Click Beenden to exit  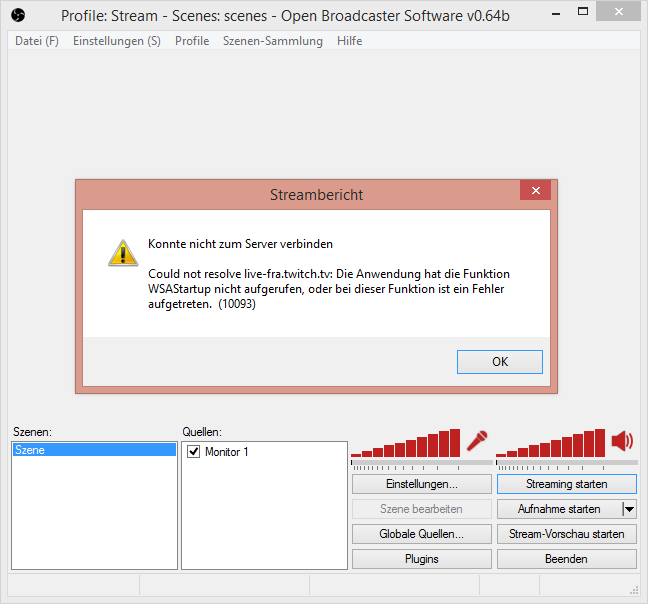pos(567,559)
